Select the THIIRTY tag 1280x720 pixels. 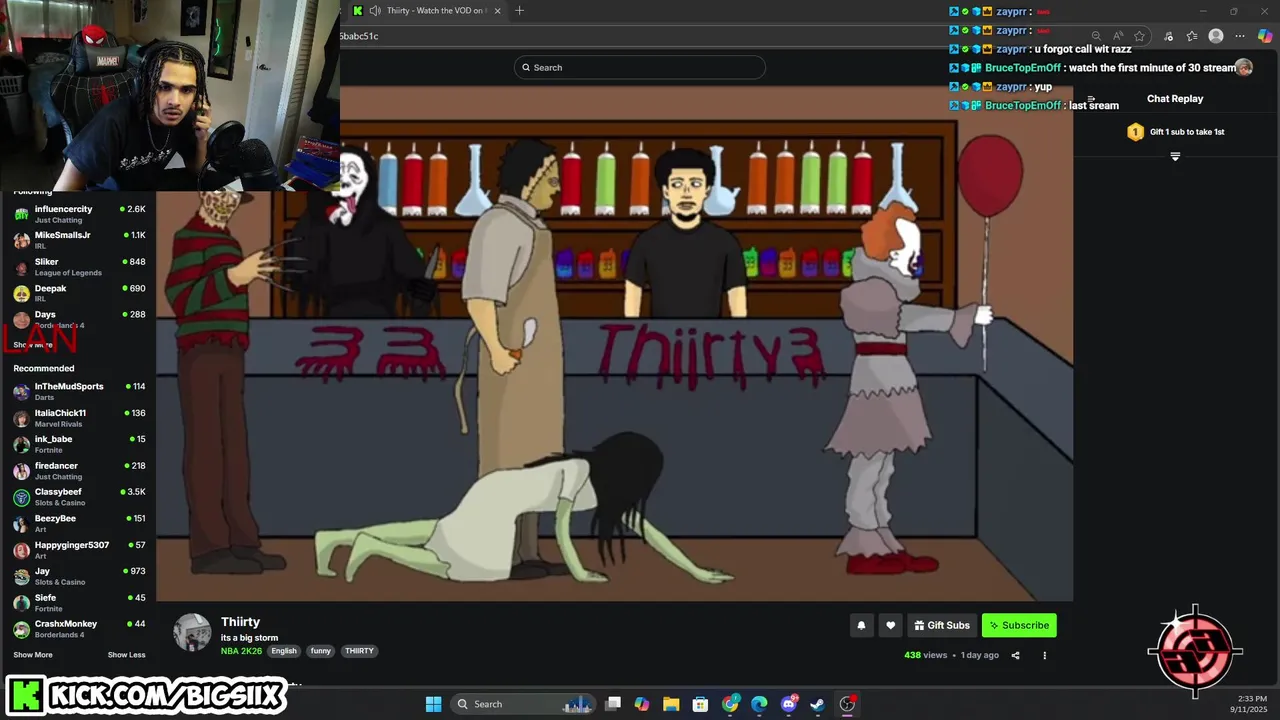point(359,651)
